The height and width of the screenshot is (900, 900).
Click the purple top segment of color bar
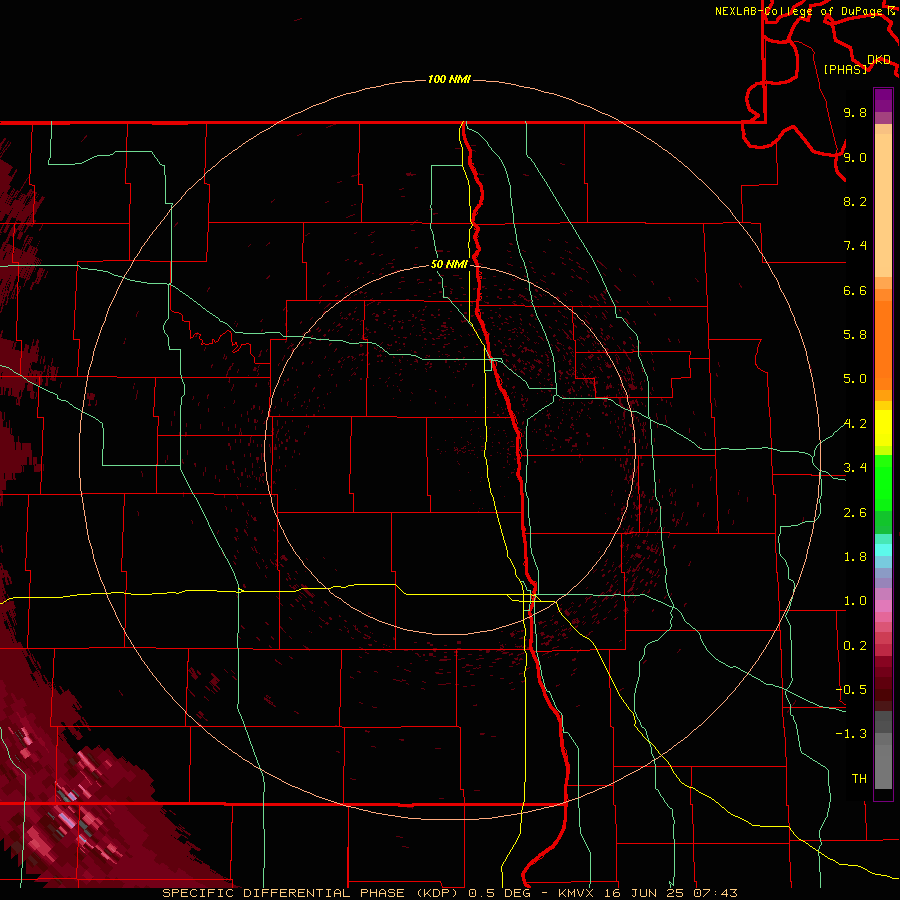[x=883, y=100]
